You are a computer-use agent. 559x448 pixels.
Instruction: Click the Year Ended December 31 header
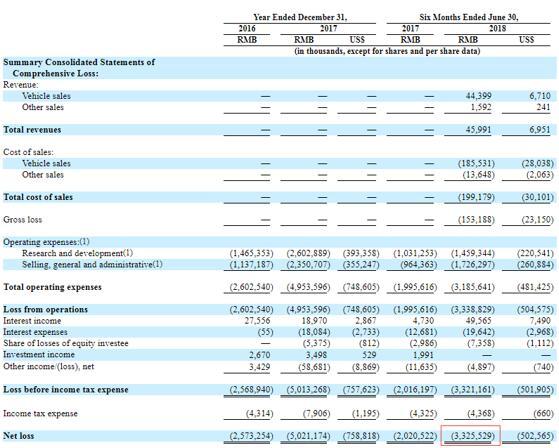pos(300,17)
